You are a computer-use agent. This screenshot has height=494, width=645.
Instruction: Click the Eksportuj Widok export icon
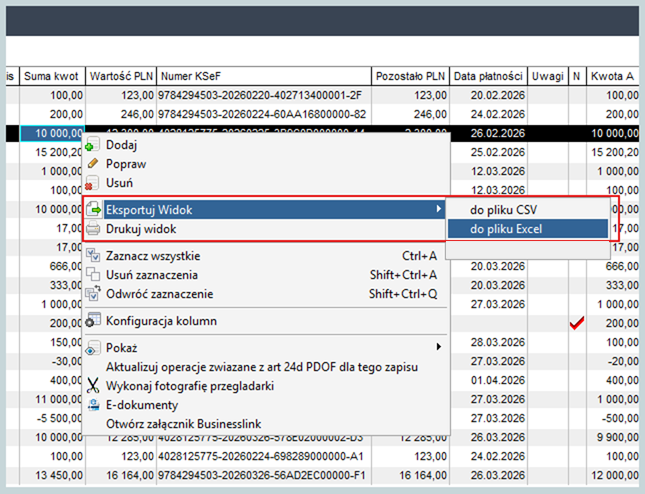click(93, 210)
